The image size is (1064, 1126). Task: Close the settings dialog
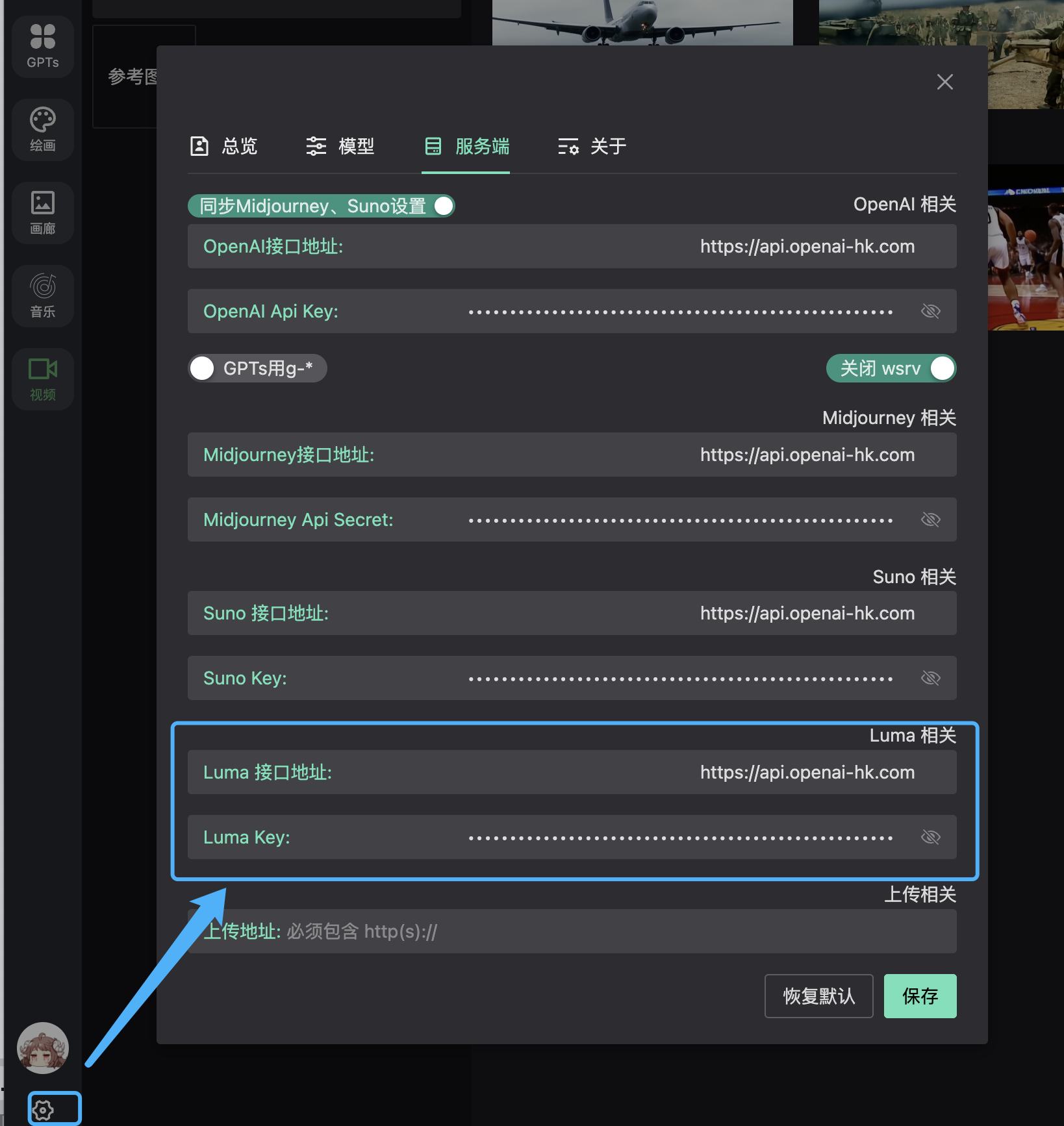(x=944, y=82)
